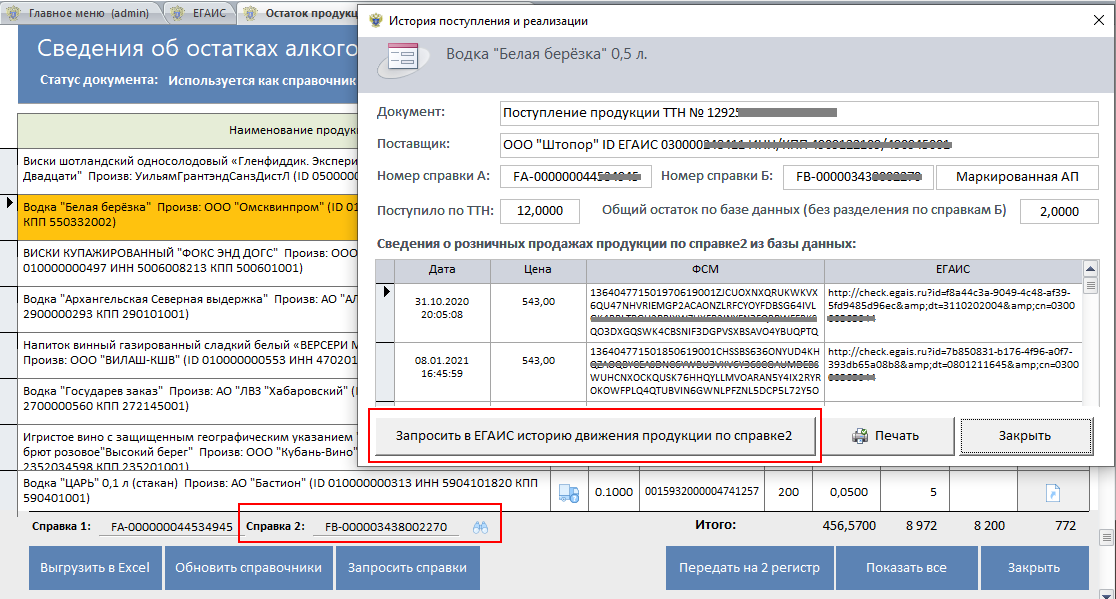This screenshot has width=1116, height=599.
Task: Click the Запросить справки button
Action: coord(406,568)
